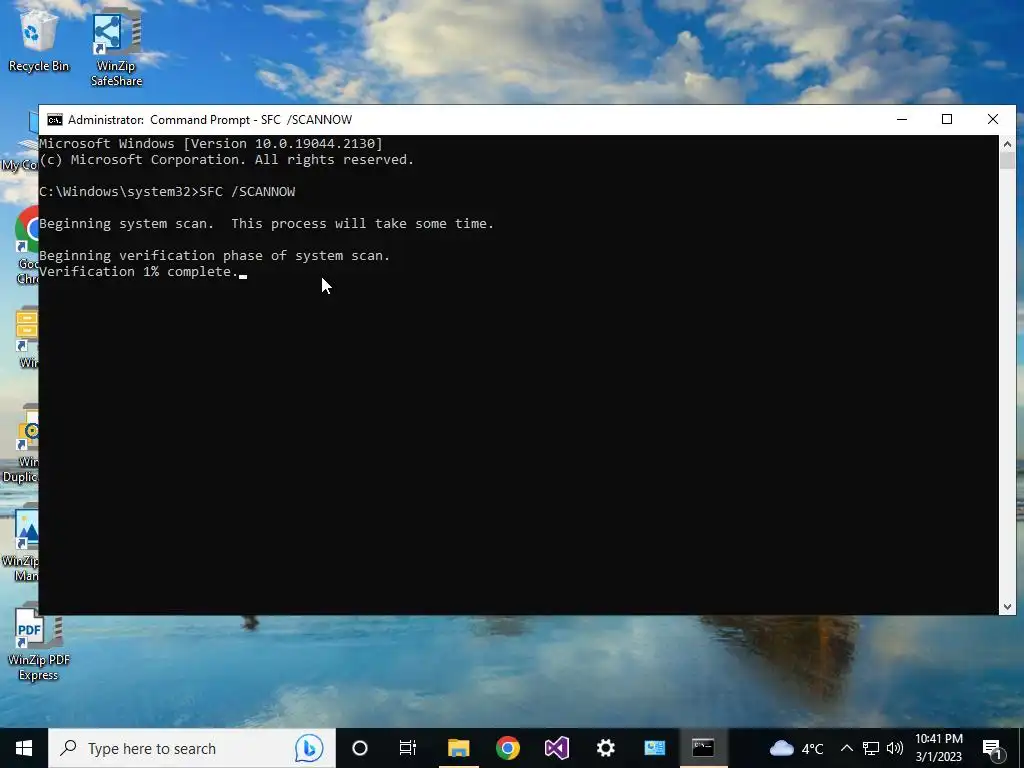
Task: Open Task View on taskbar
Action: tap(408, 748)
